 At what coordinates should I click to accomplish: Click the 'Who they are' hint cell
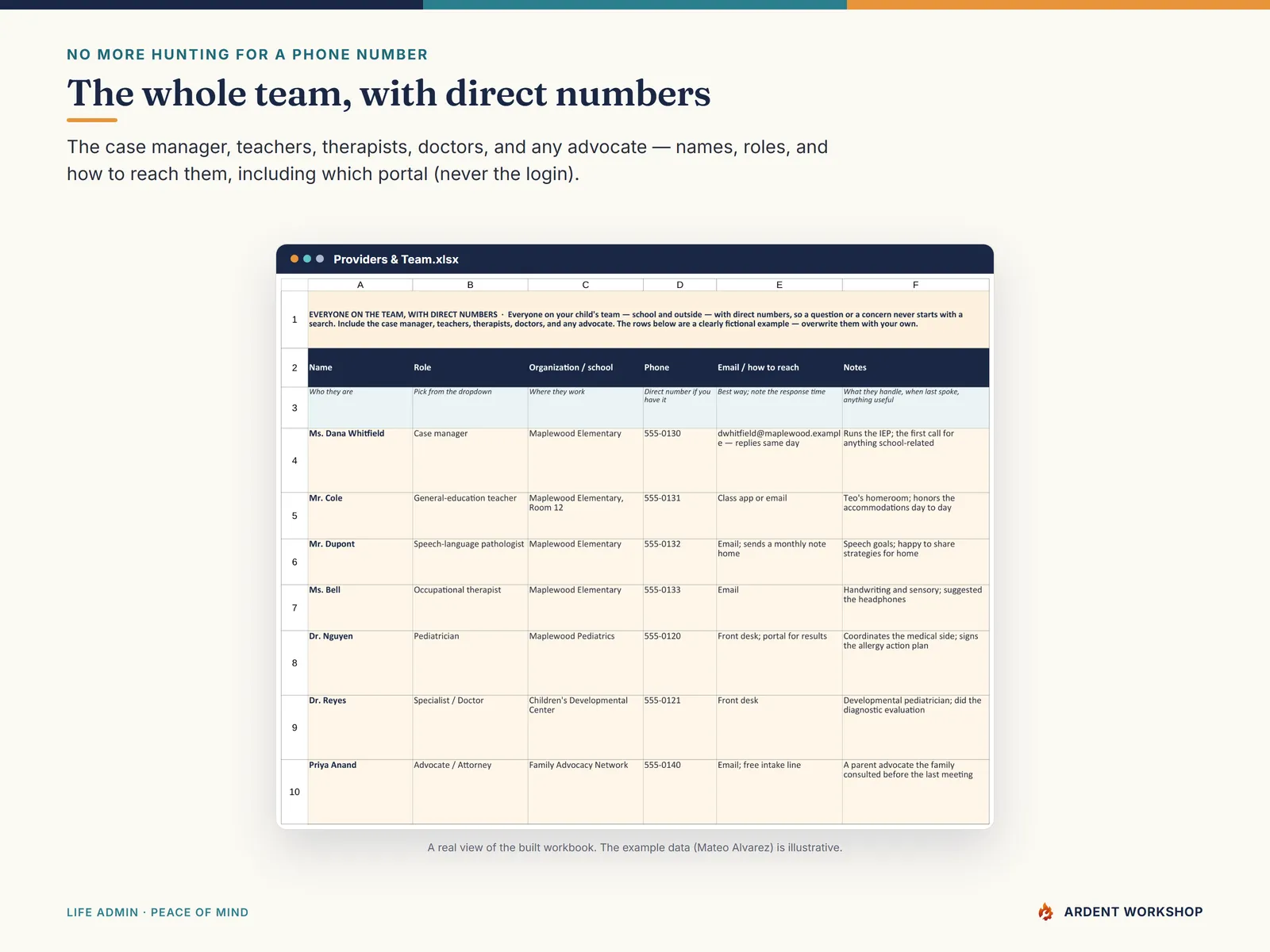(x=360, y=408)
